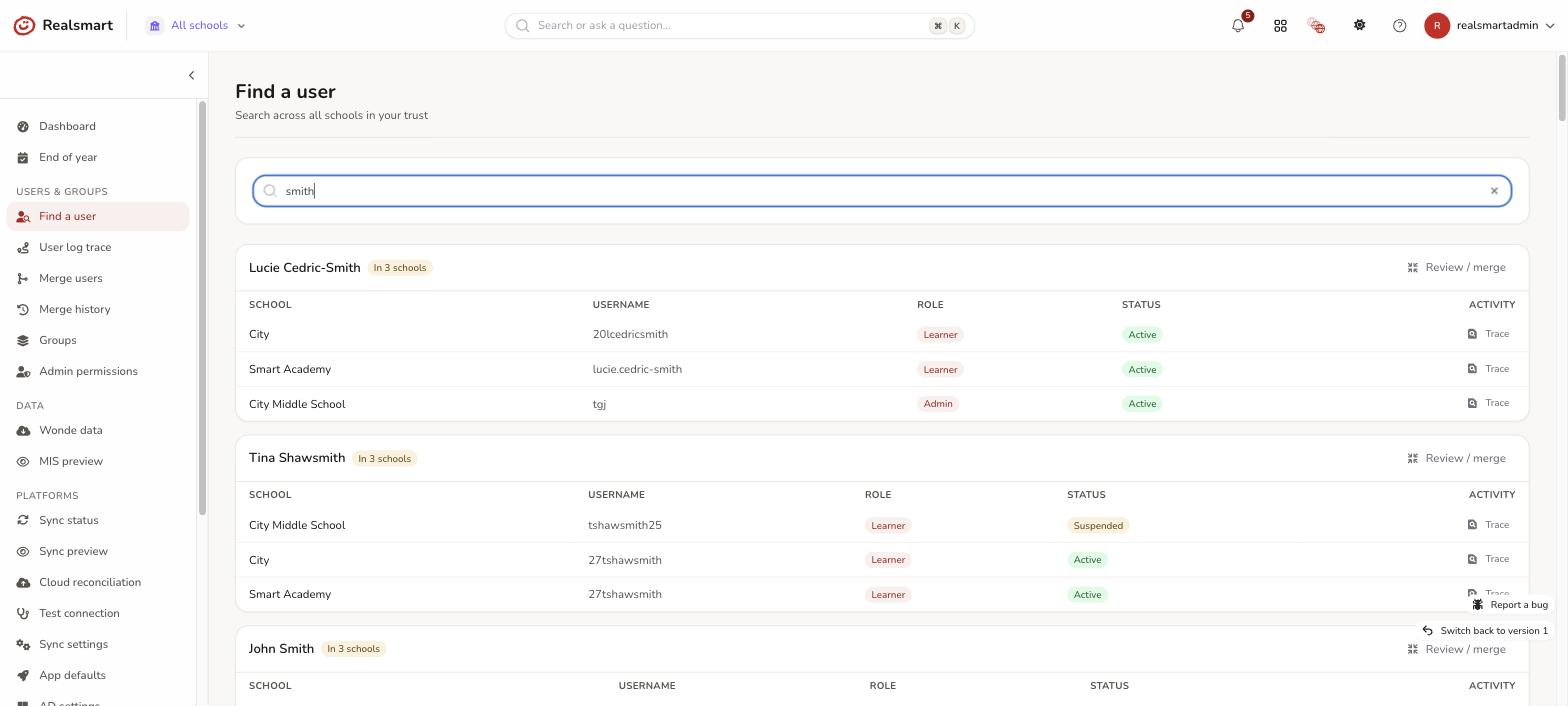Screen dimensions: 1568x706
Task: Click the Test connection stethoscope icon
Action: [x=23, y=613]
